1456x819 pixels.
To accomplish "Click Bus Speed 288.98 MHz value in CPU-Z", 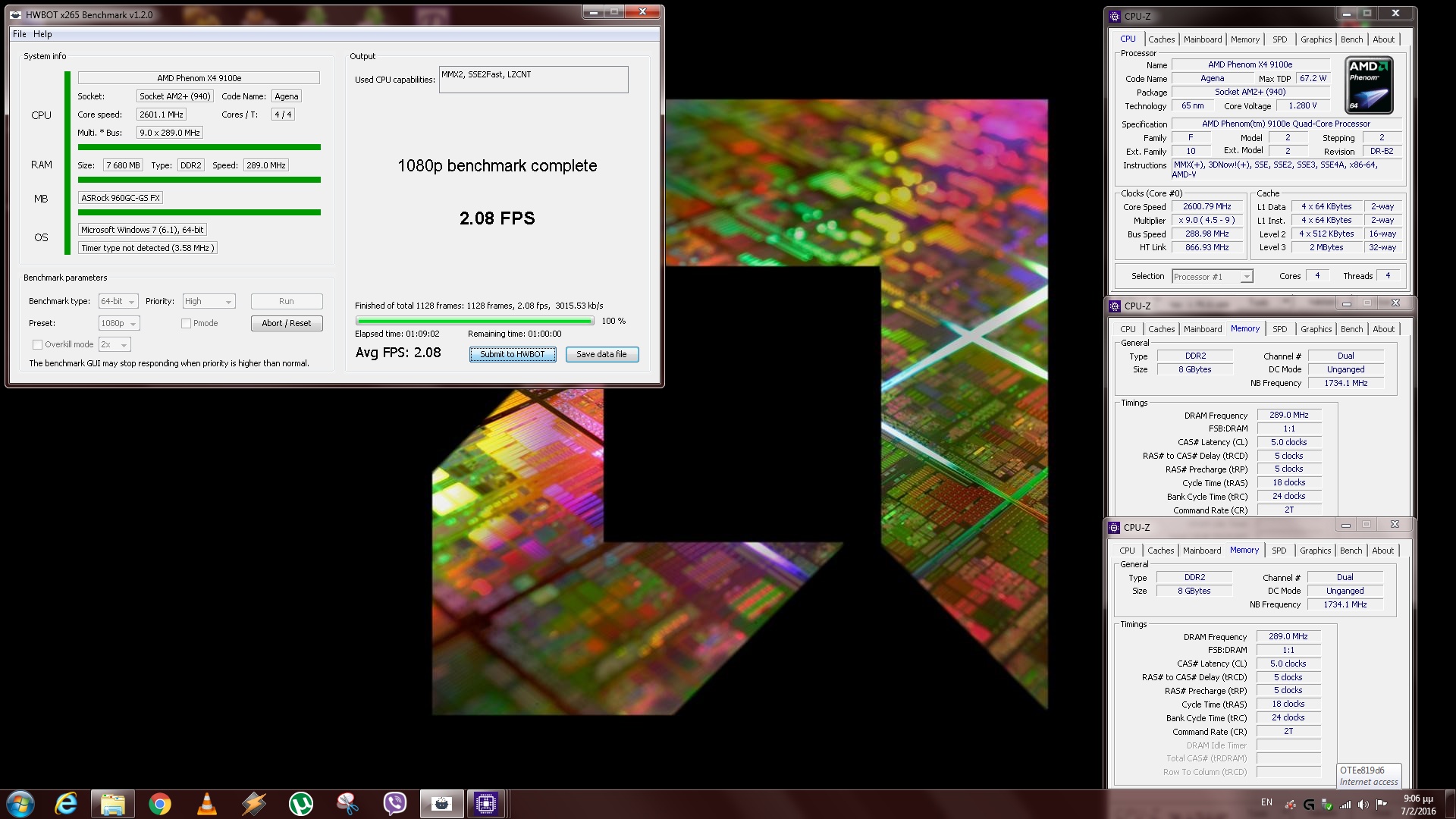I will click(1207, 234).
